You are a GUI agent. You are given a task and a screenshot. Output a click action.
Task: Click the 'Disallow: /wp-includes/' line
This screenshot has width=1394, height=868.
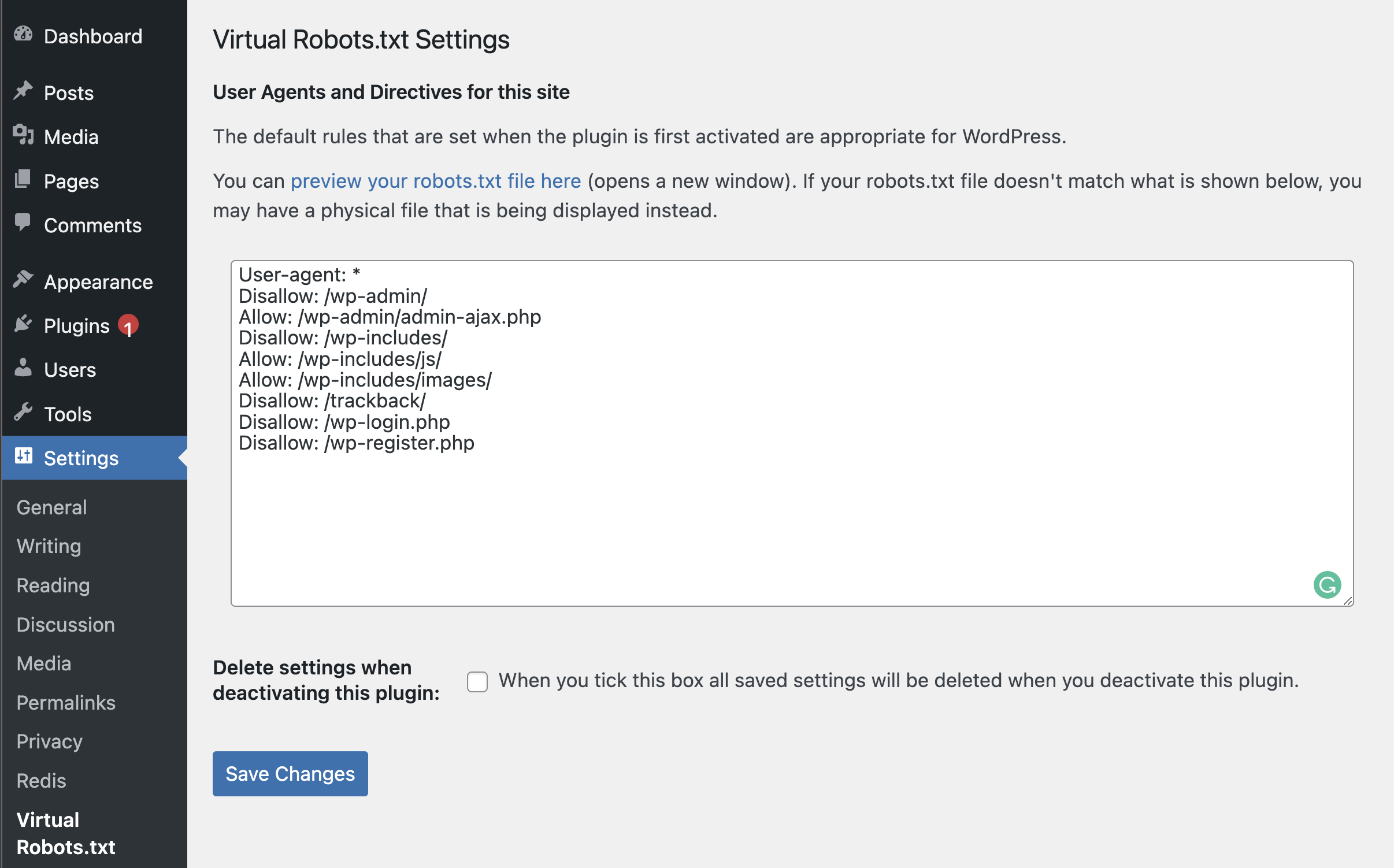point(343,337)
